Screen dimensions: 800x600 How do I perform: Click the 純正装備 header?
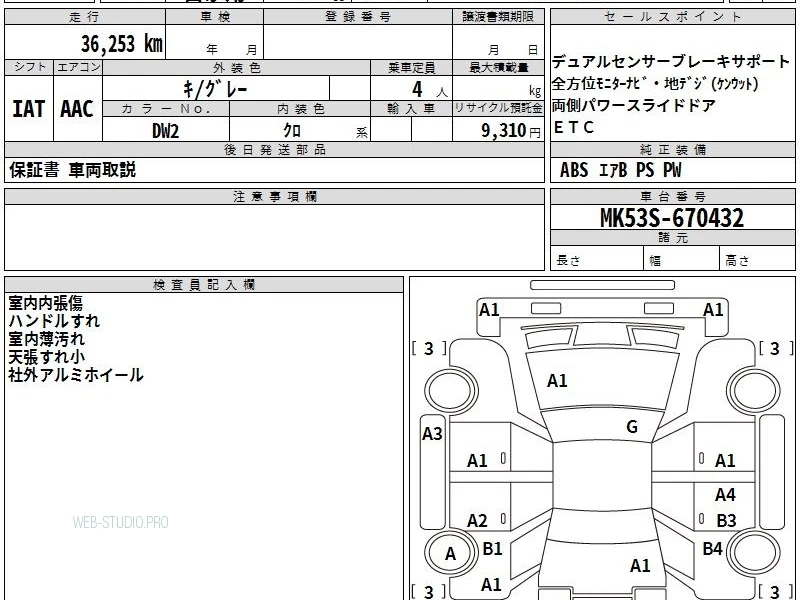672,149
